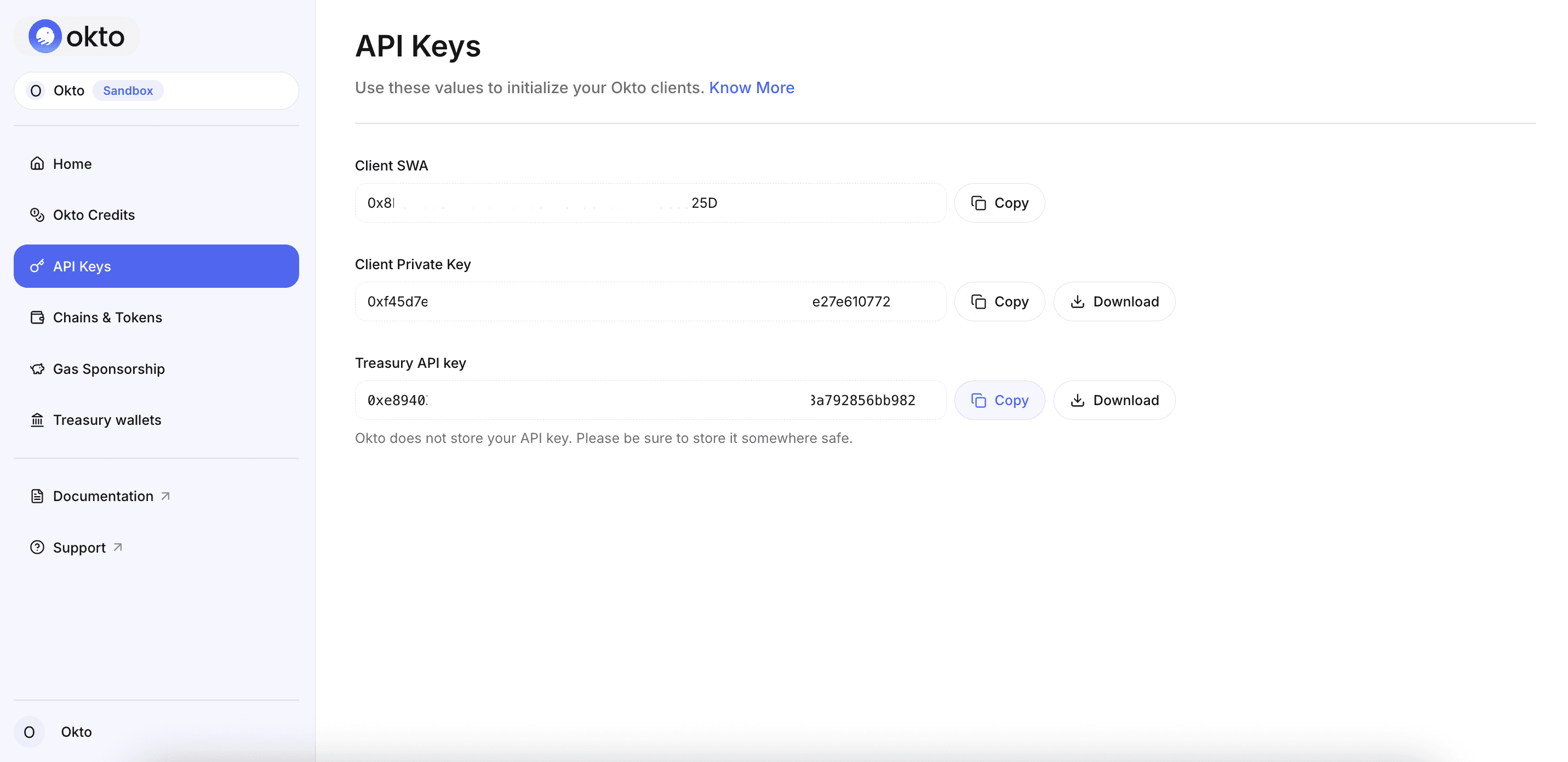This screenshot has height=762, width=1568.
Task: Click download icon for Treasury API key
Action: coord(1078,400)
